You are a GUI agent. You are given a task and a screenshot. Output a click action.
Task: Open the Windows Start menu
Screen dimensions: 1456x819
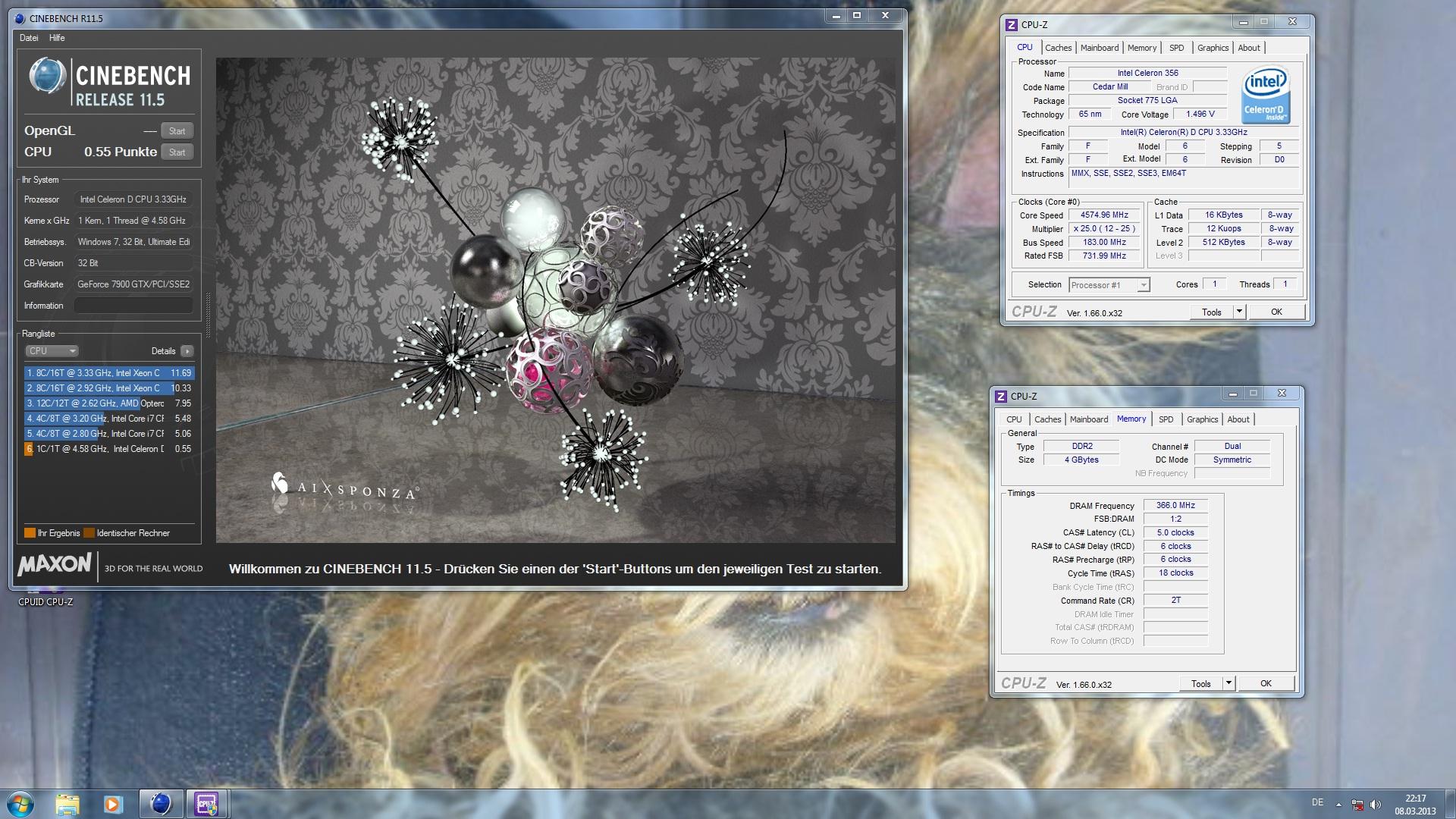[20, 804]
